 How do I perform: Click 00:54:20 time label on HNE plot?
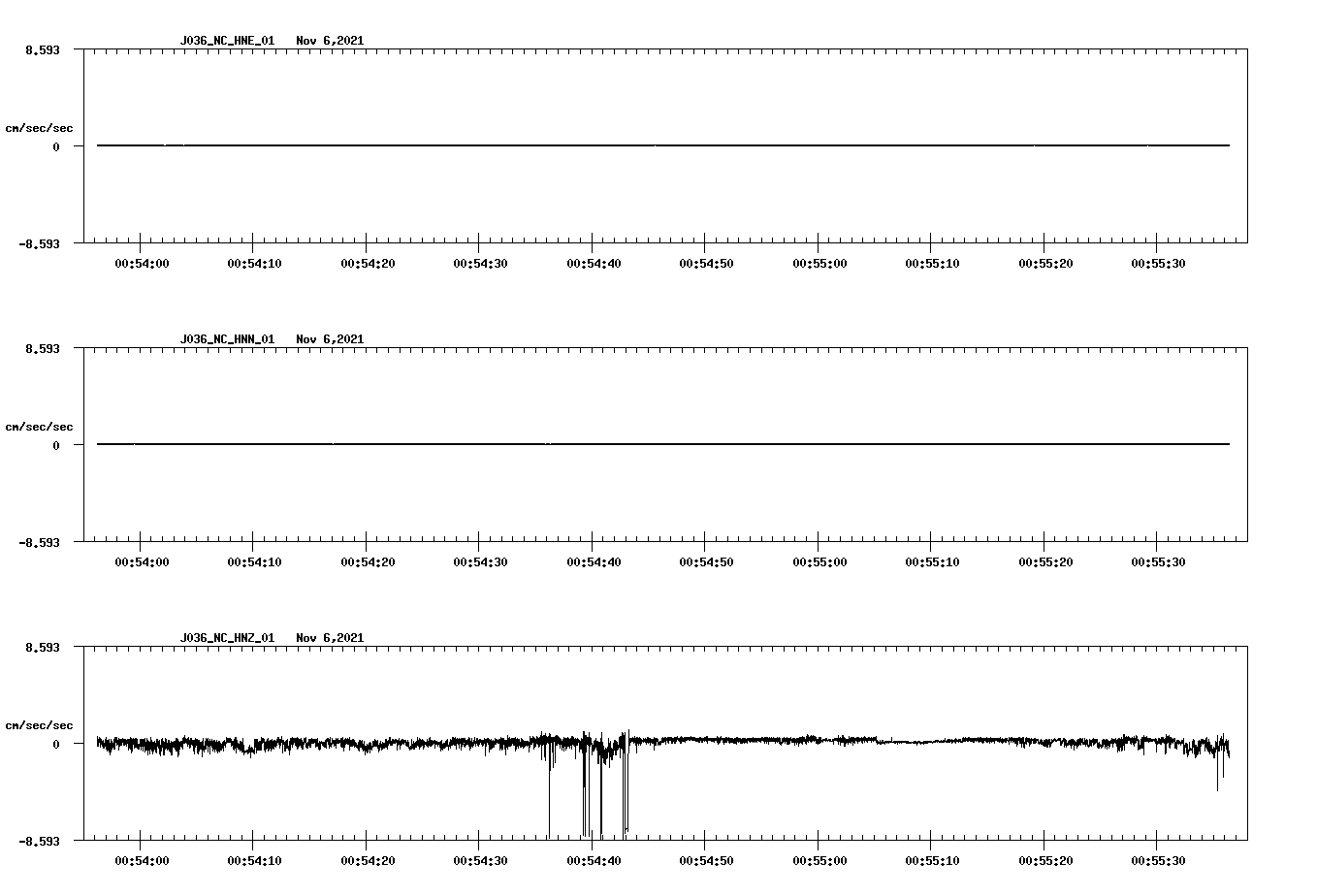point(368,264)
